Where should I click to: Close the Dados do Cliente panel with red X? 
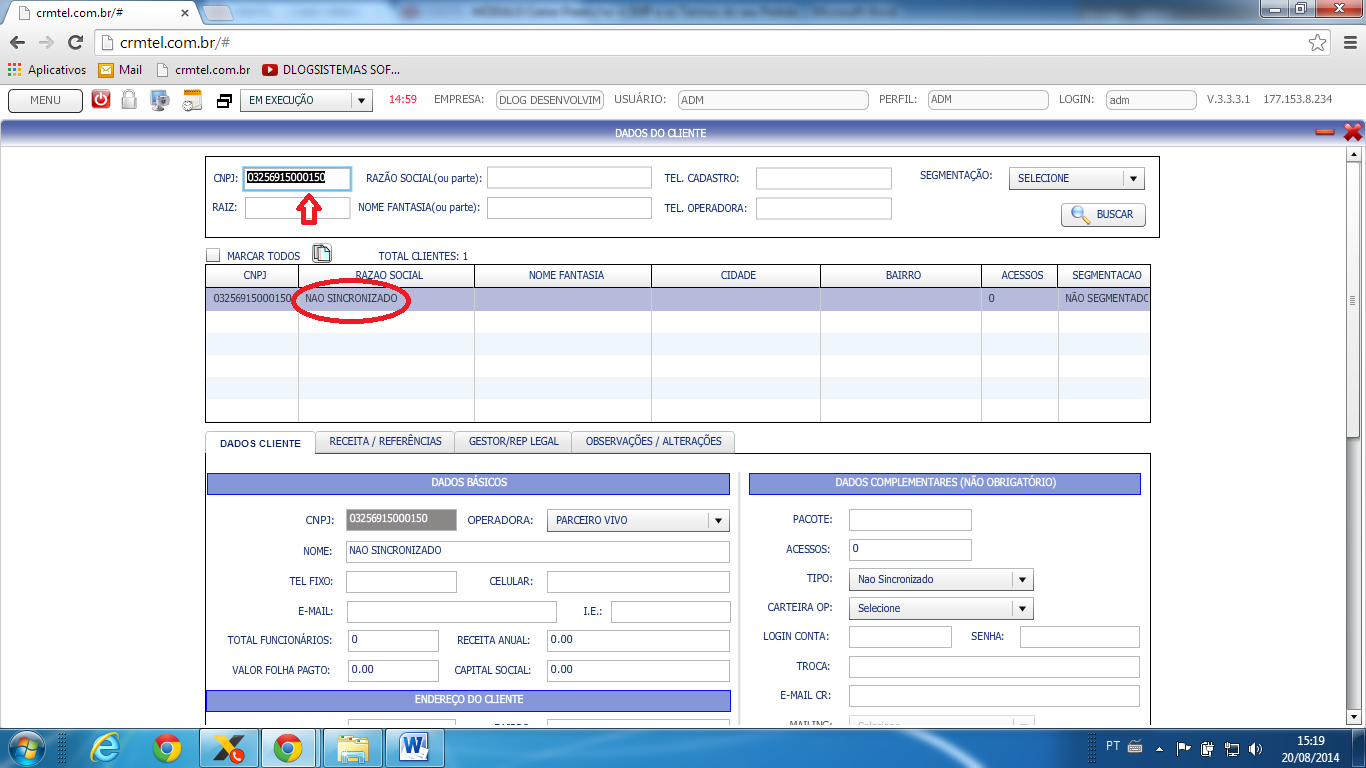point(1353,132)
